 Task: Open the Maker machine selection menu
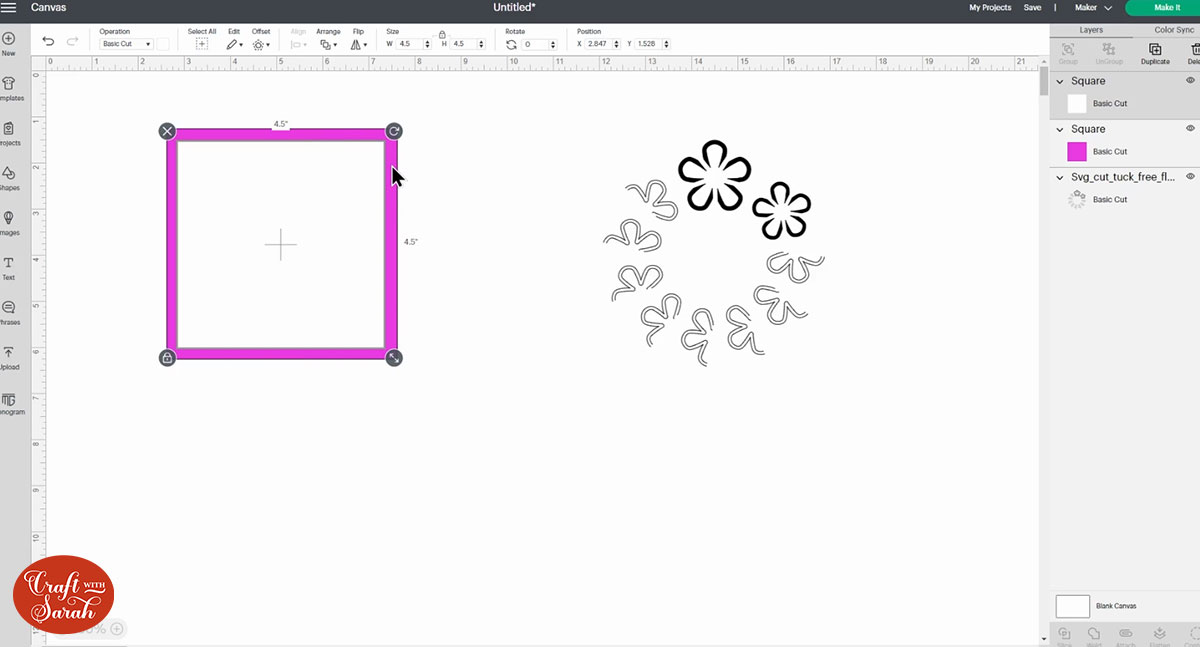pos(1093,6)
